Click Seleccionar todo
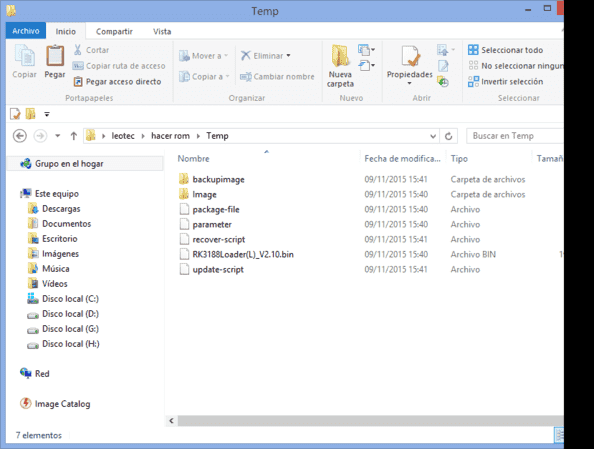 tap(505, 50)
